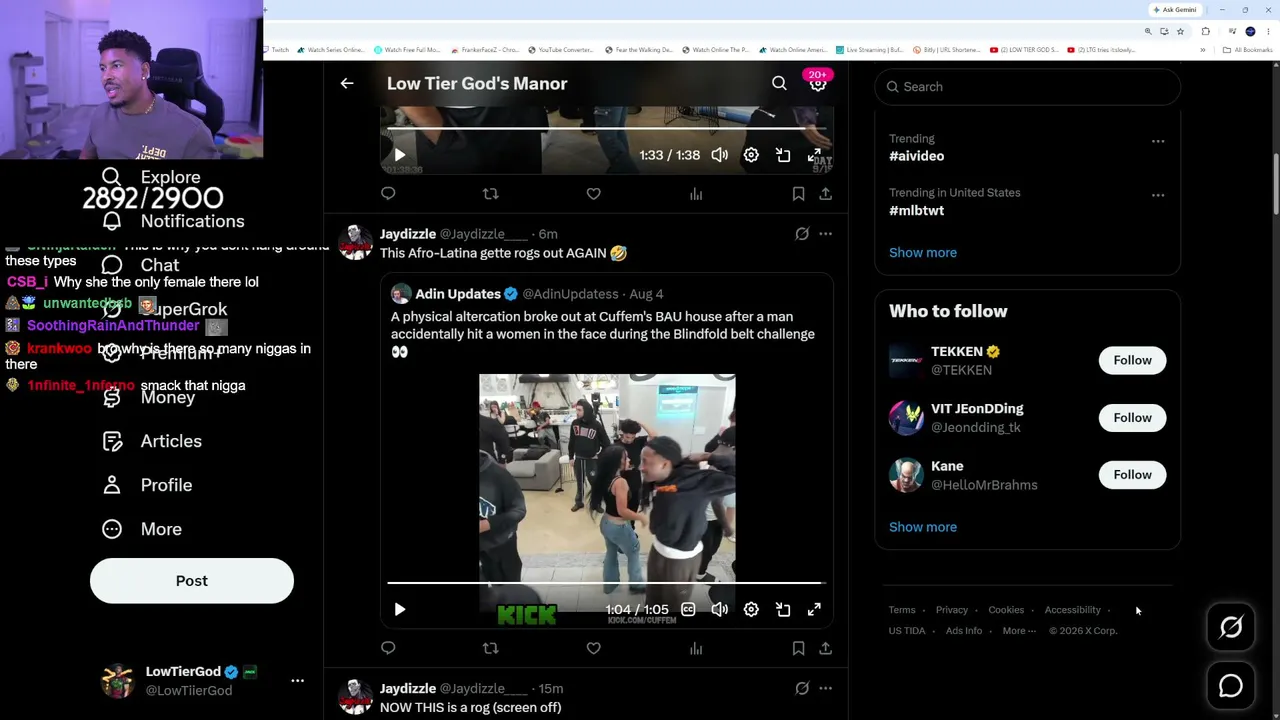Open picture-in-picture for the Kick video
1280x720 pixels.
(783, 609)
